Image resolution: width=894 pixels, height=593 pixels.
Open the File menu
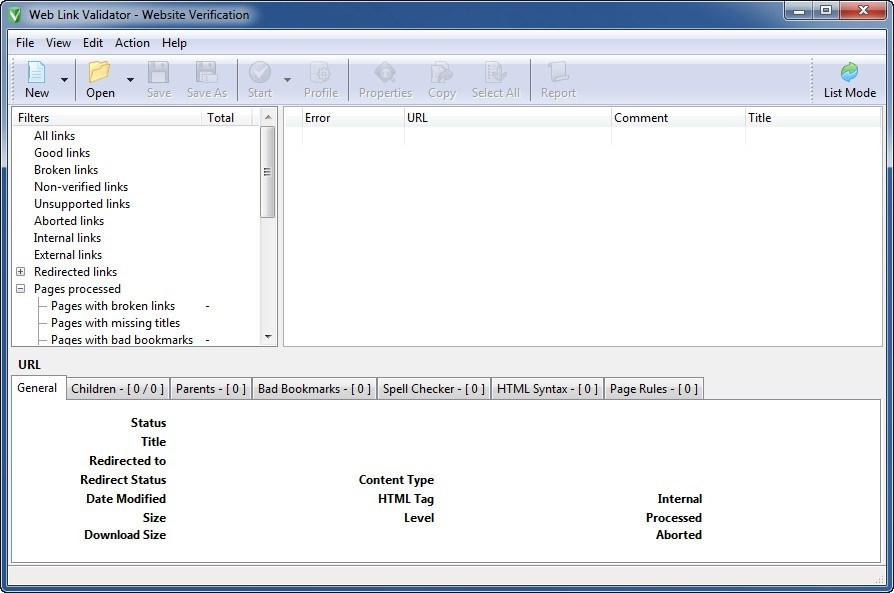(25, 43)
